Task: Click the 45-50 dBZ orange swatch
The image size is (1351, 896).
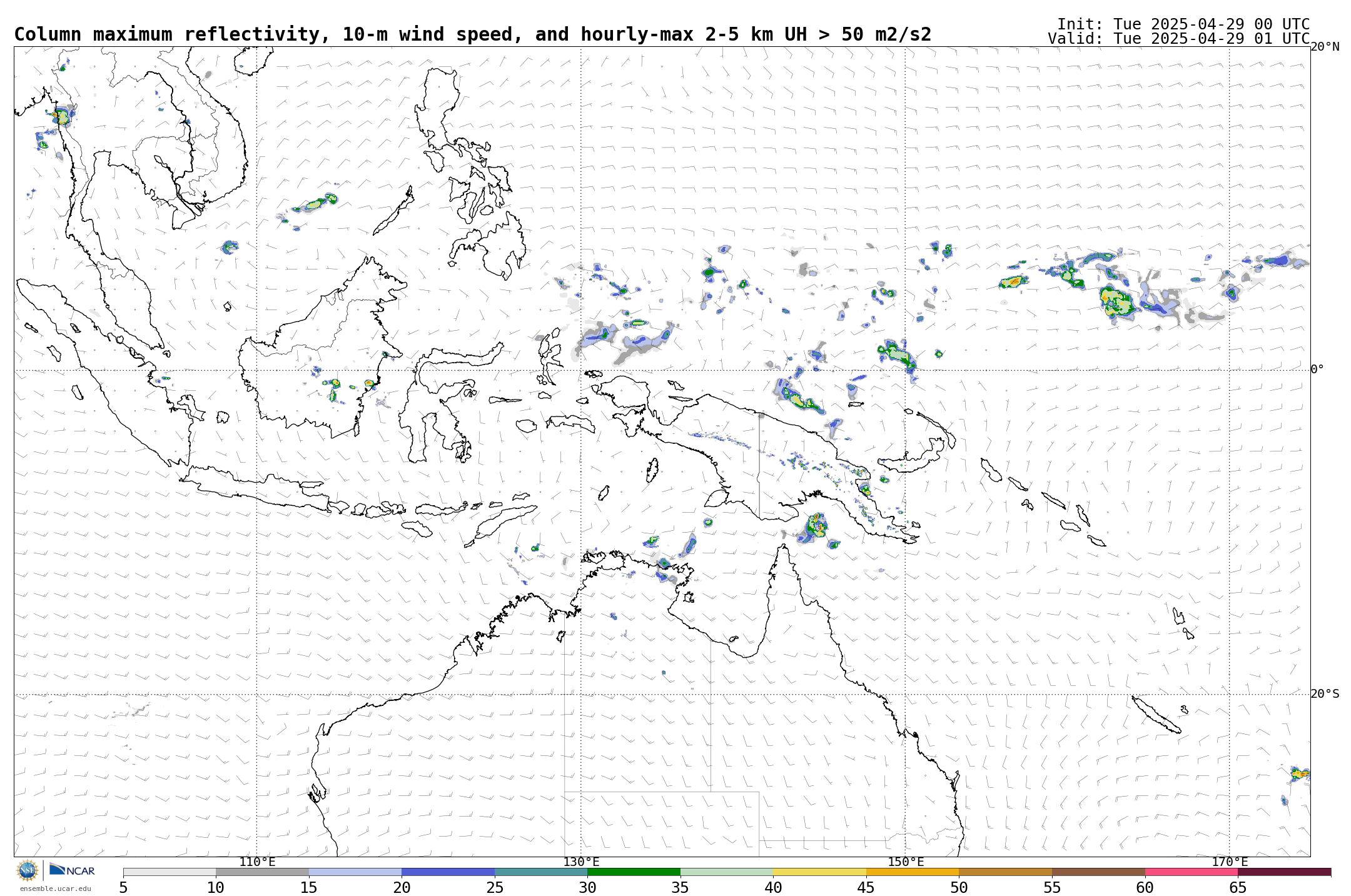Action: pyautogui.click(x=913, y=872)
